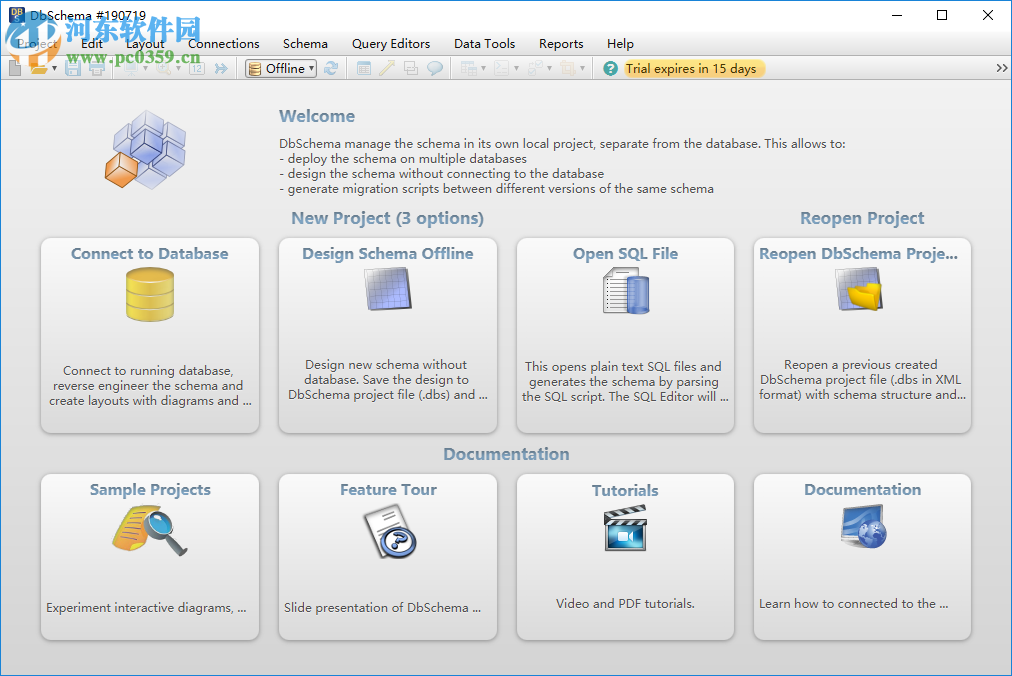This screenshot has height=676, width=1012.
Task: Open the Connections menu
Action: 223,43
